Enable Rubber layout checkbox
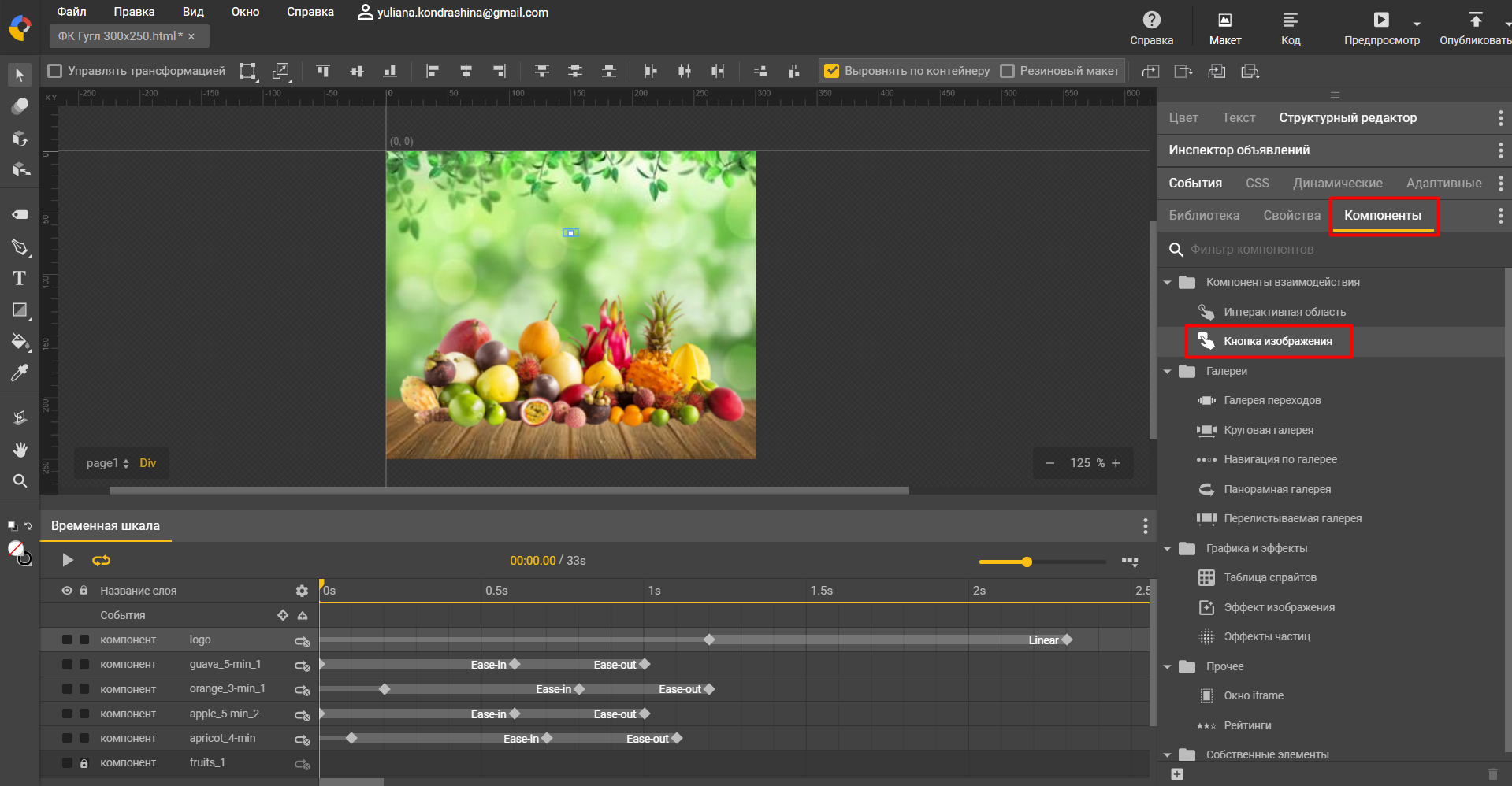1512x786 pixels. click(1007, 71)
